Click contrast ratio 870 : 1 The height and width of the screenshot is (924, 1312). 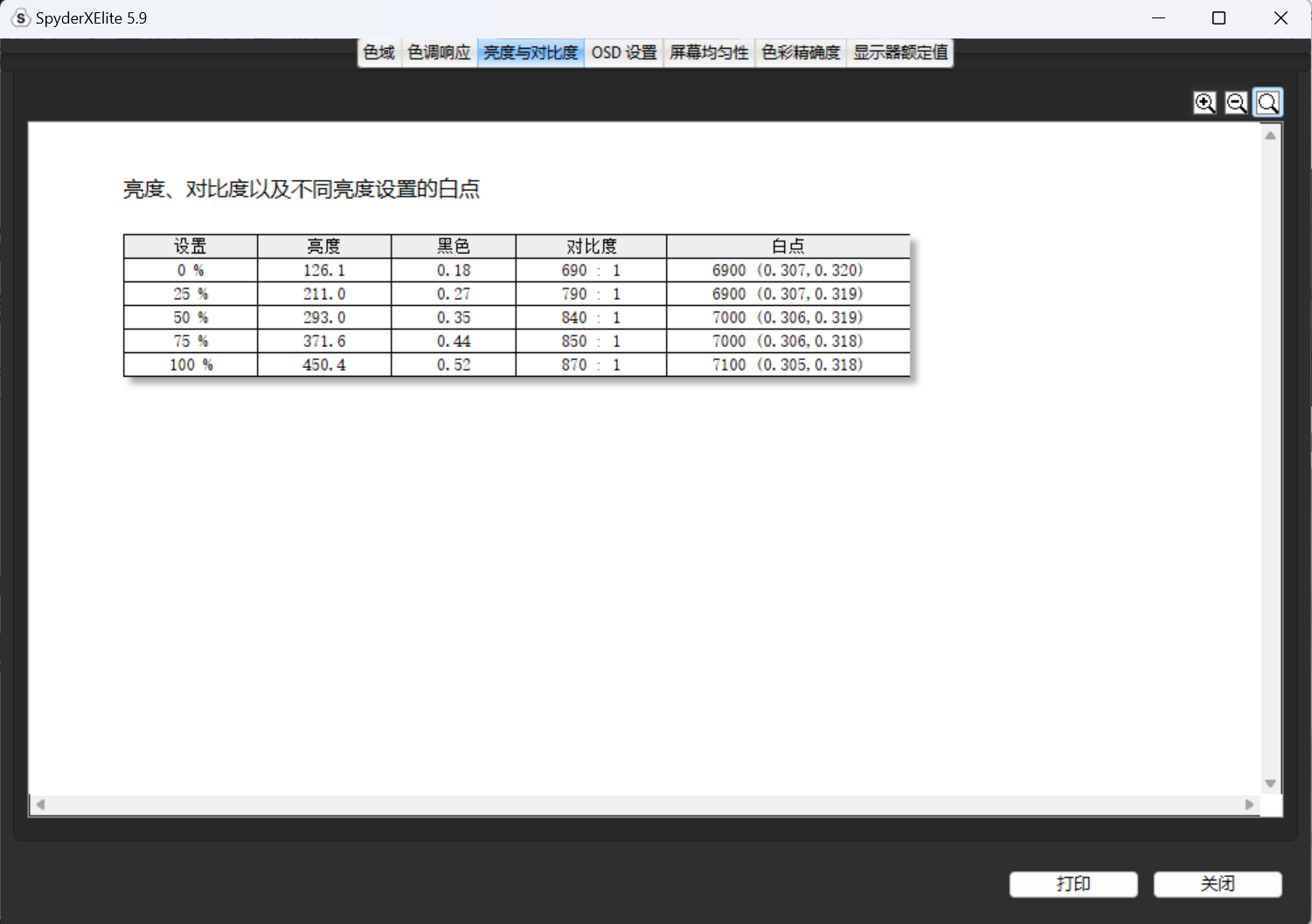(591, 365)
